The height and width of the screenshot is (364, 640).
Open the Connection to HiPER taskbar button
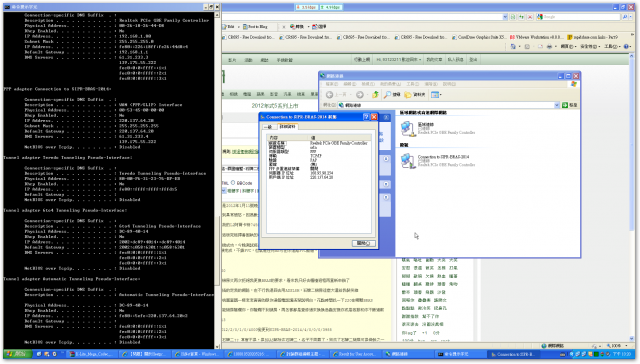(513, 354)
